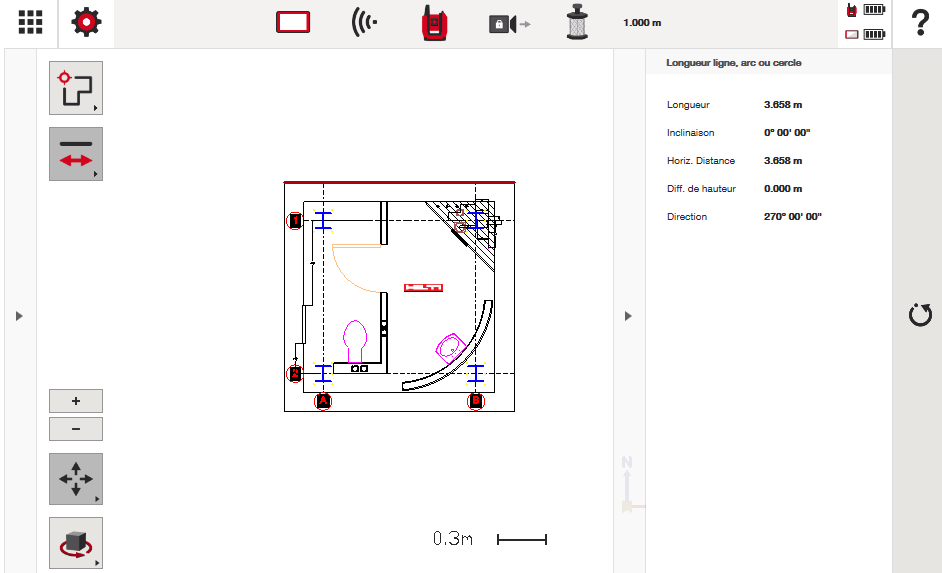Zoom in with the plus button
942x573 pixels.
pos(76,401)
